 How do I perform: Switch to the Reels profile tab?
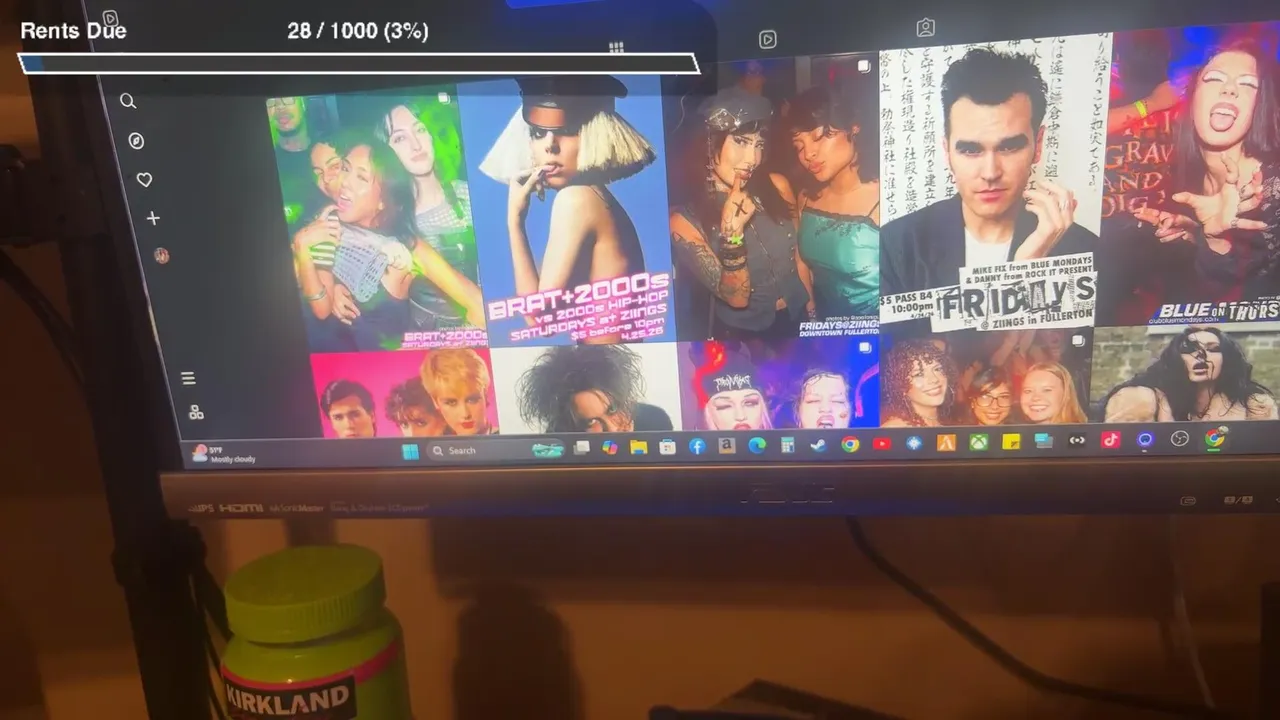point(767,39)
